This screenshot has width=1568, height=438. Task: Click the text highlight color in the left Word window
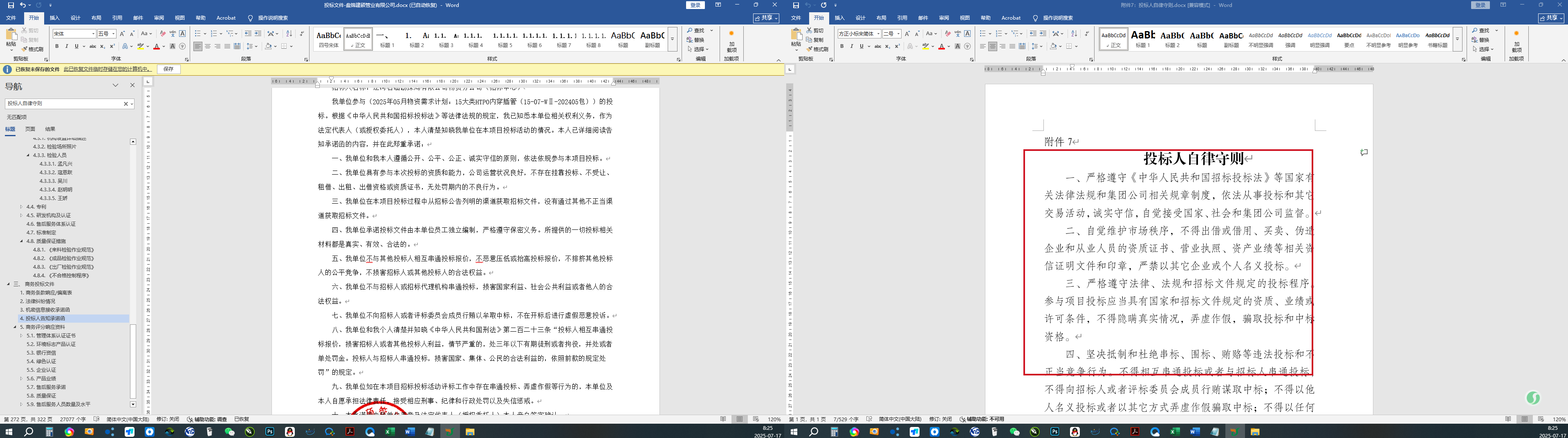140,46
